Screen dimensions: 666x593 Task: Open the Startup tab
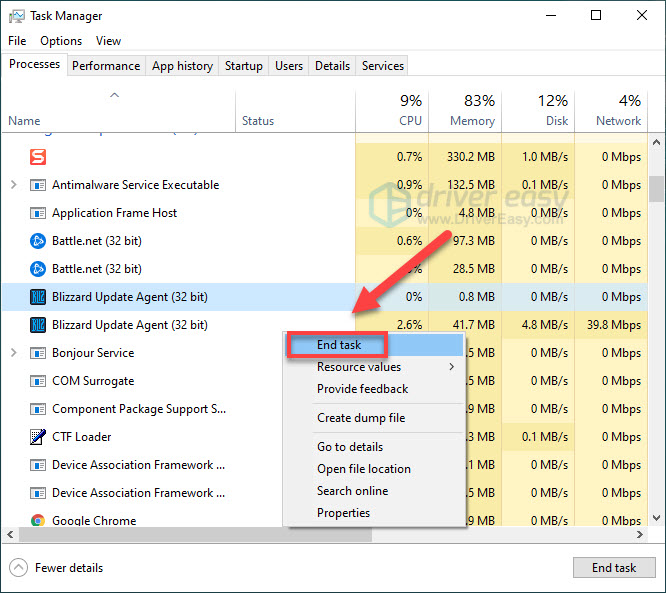pyautogui.click(x=243, y=66)
